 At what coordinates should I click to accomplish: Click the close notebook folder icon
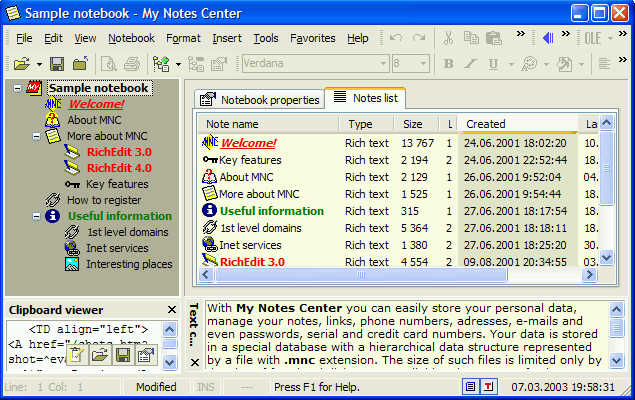(x=80, y=64)
